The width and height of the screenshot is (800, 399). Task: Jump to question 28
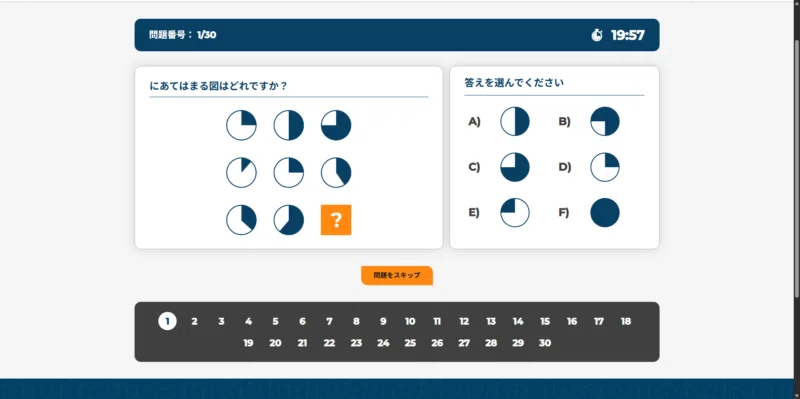point(491,343)
